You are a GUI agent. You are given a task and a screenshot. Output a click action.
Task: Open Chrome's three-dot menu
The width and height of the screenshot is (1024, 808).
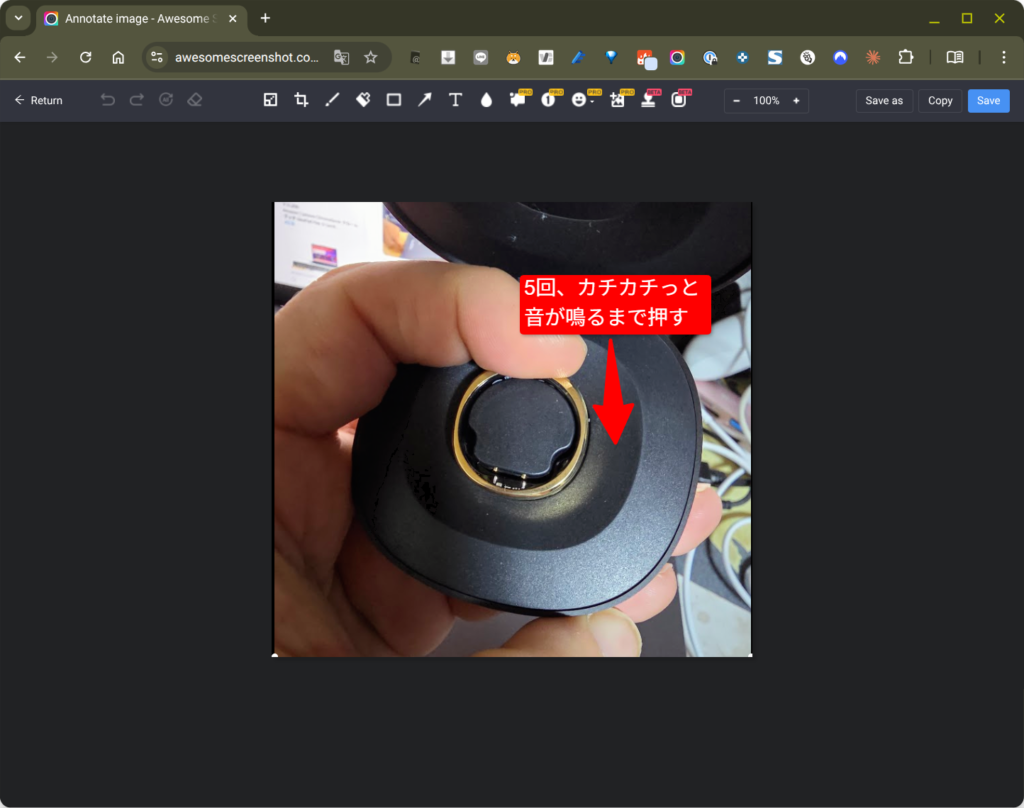point(1003,57)
